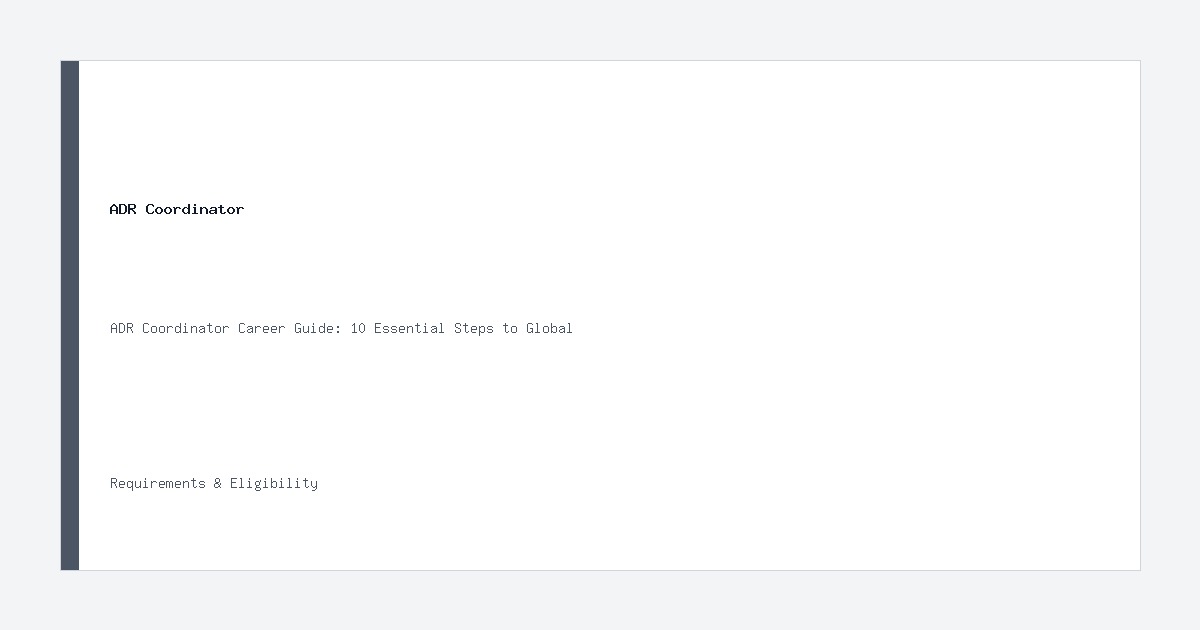The height and width of the screenshot is (630, 1200).
Task: Click the word 'Guide:' in the subtitle
Action: pos(318,328)
